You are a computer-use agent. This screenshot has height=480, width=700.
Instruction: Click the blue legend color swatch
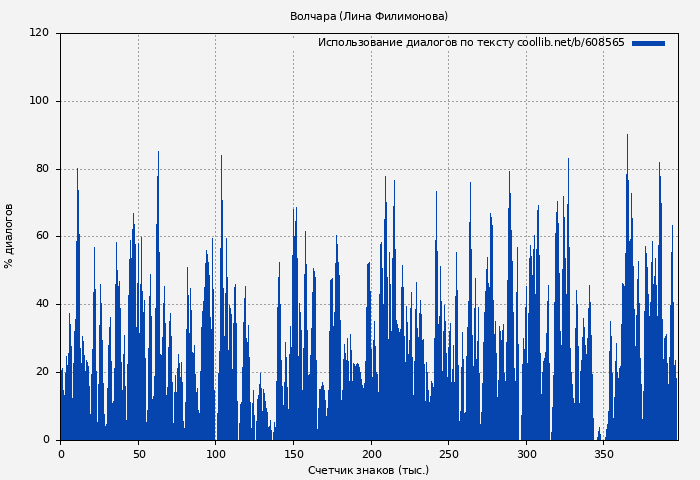pos(648,43)
